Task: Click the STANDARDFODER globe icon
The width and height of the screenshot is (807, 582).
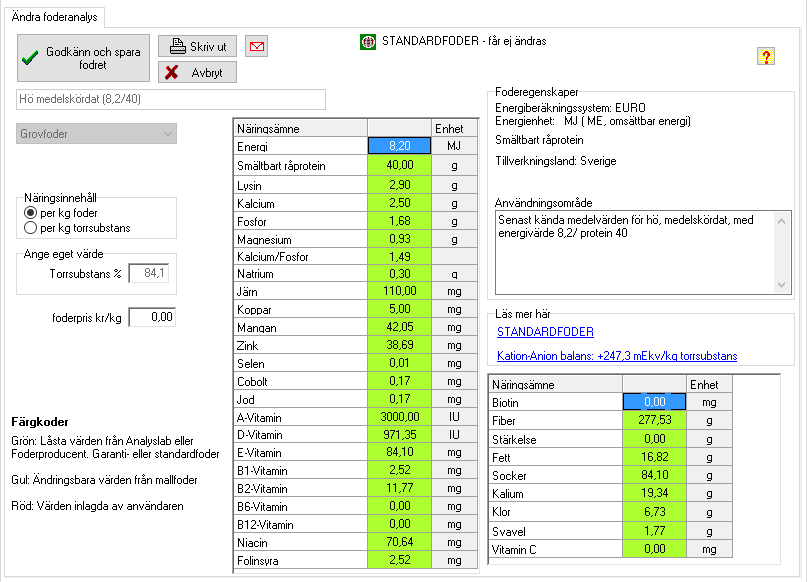Action: click(x=368, y=42)
